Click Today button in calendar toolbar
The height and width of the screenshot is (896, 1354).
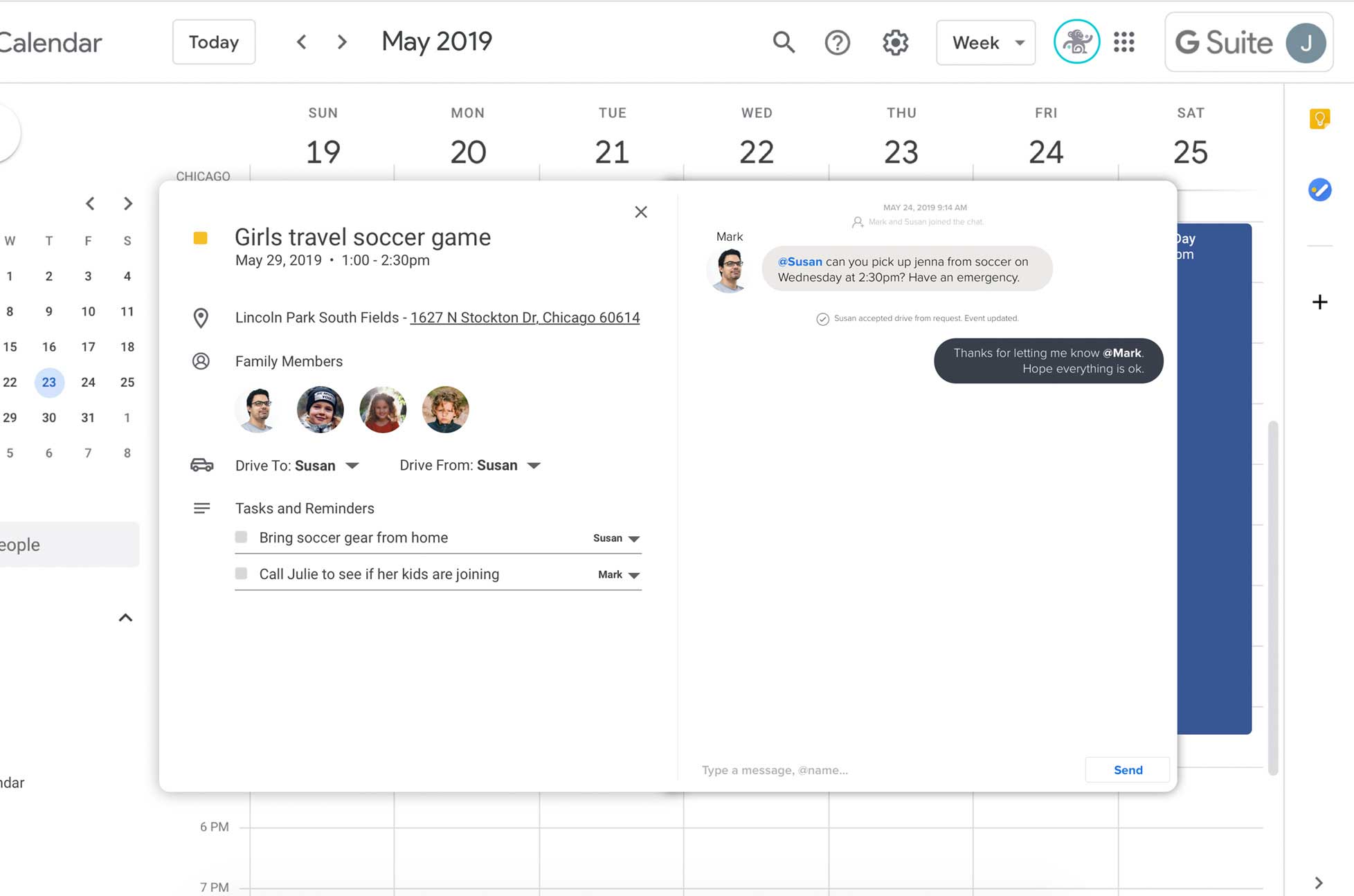[214, 41]
